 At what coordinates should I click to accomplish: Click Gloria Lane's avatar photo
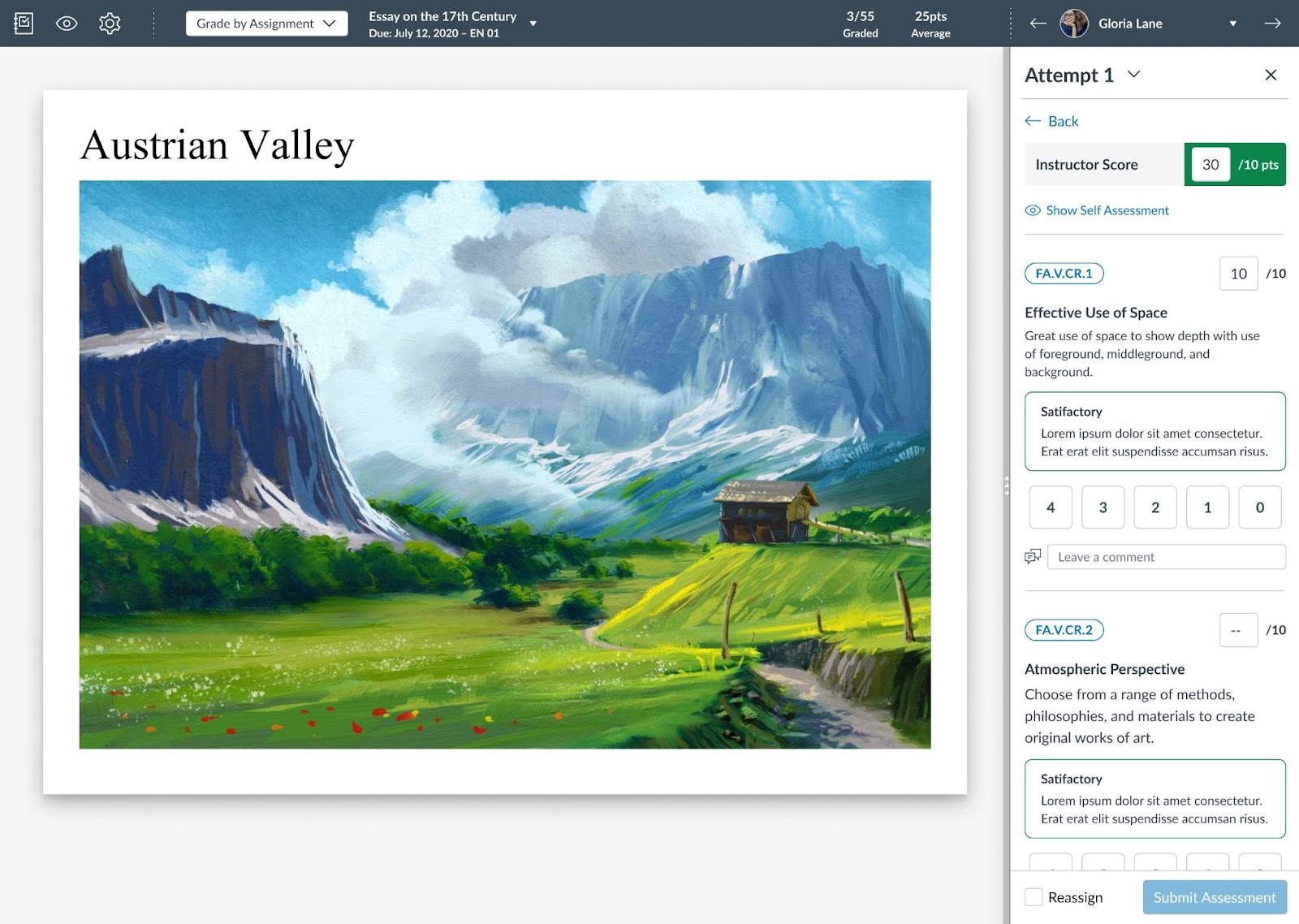click(x=1074, y=24)
